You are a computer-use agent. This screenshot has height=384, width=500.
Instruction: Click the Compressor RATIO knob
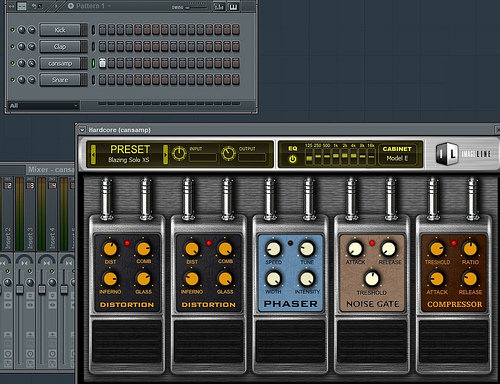[x=470, y=249]
